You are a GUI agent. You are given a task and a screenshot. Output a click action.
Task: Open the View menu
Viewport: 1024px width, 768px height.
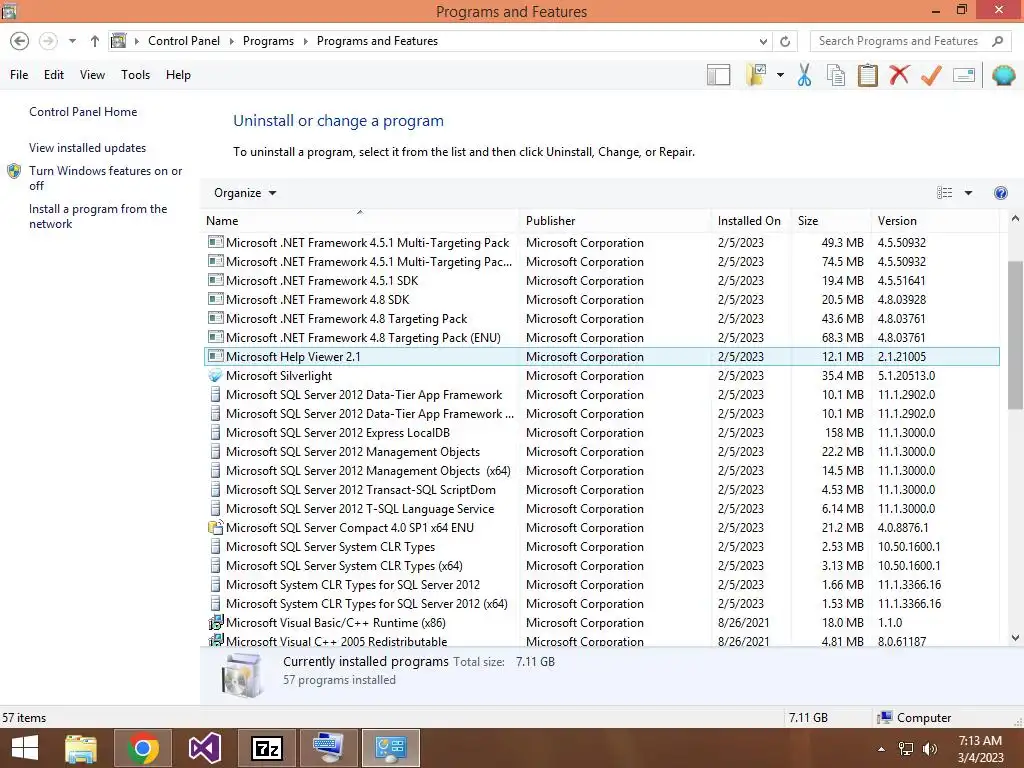(92, 75)
